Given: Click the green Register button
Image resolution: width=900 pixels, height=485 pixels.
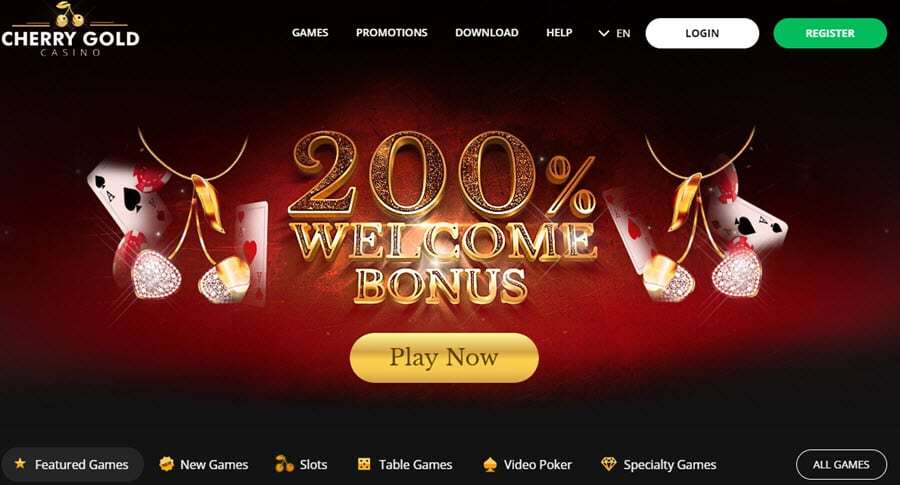Looking at the screenshot, I should click(830, 33).
